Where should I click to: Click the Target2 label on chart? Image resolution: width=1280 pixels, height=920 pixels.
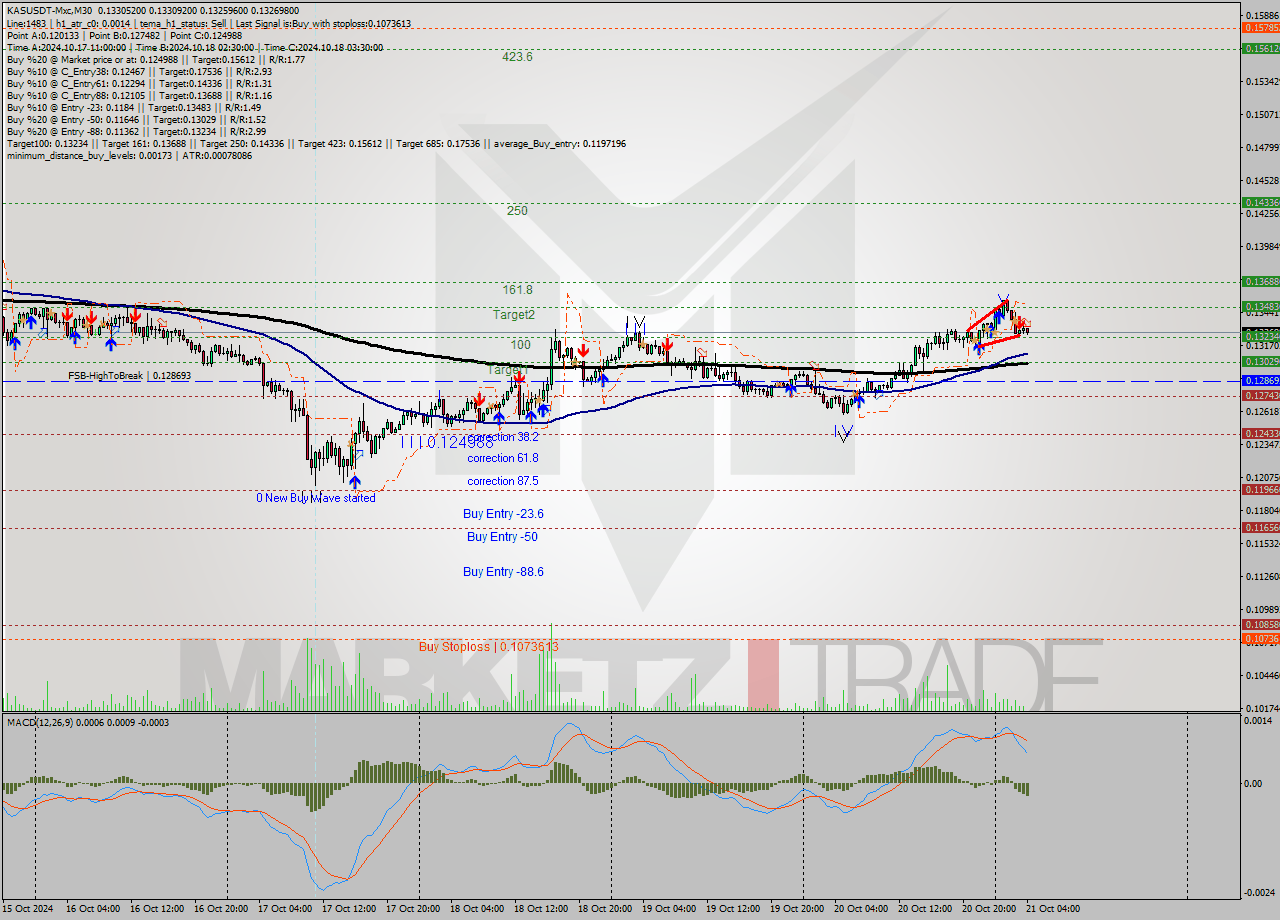click(514, 314)
